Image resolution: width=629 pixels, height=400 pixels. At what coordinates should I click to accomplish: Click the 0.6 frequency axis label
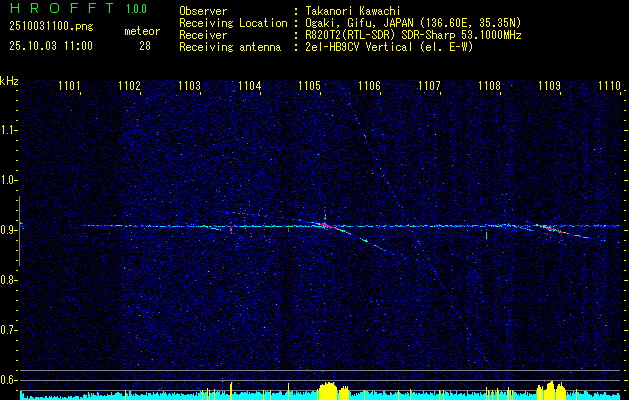7,380
